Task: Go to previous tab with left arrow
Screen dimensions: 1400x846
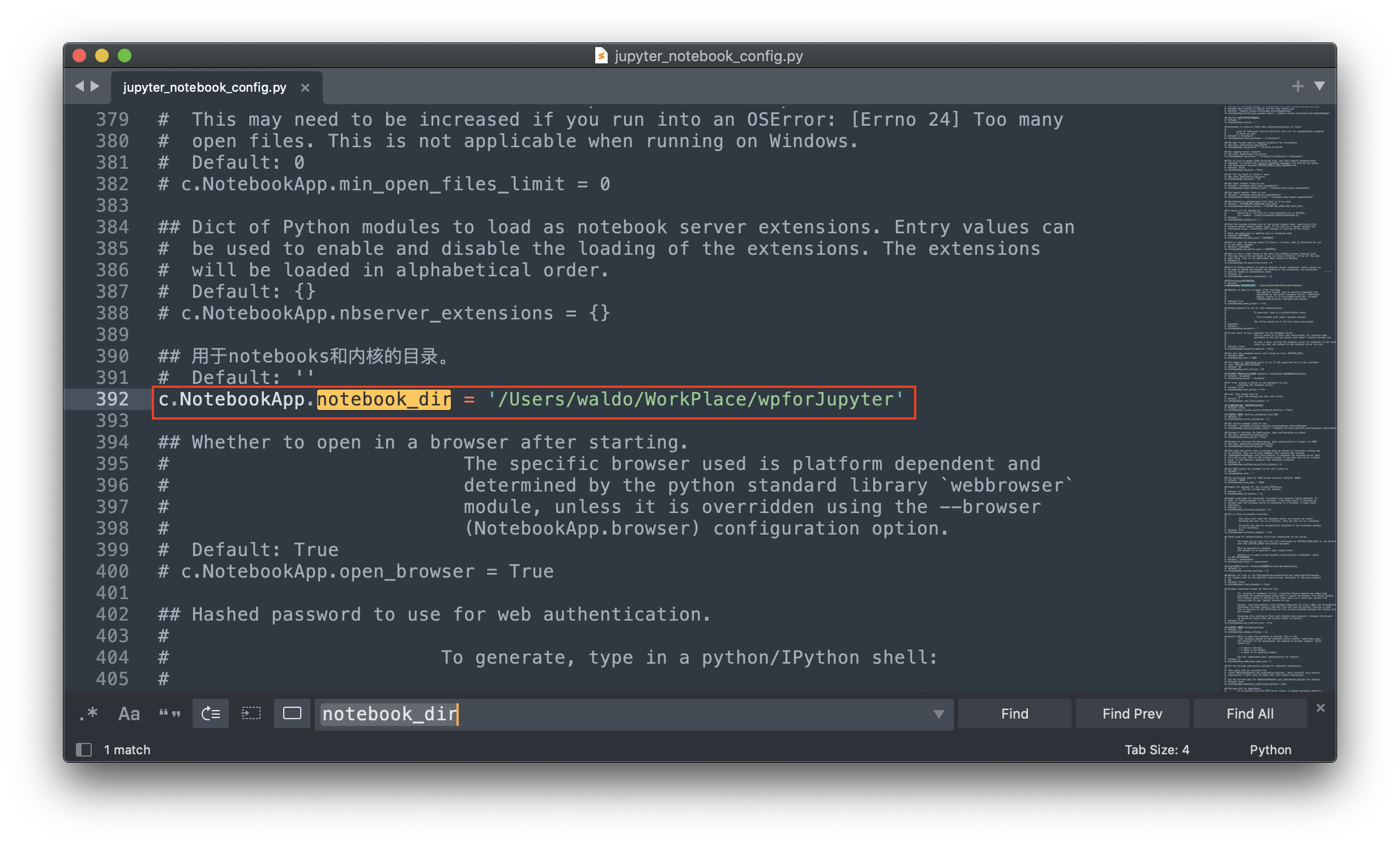Action: click(x=79, y=87)
